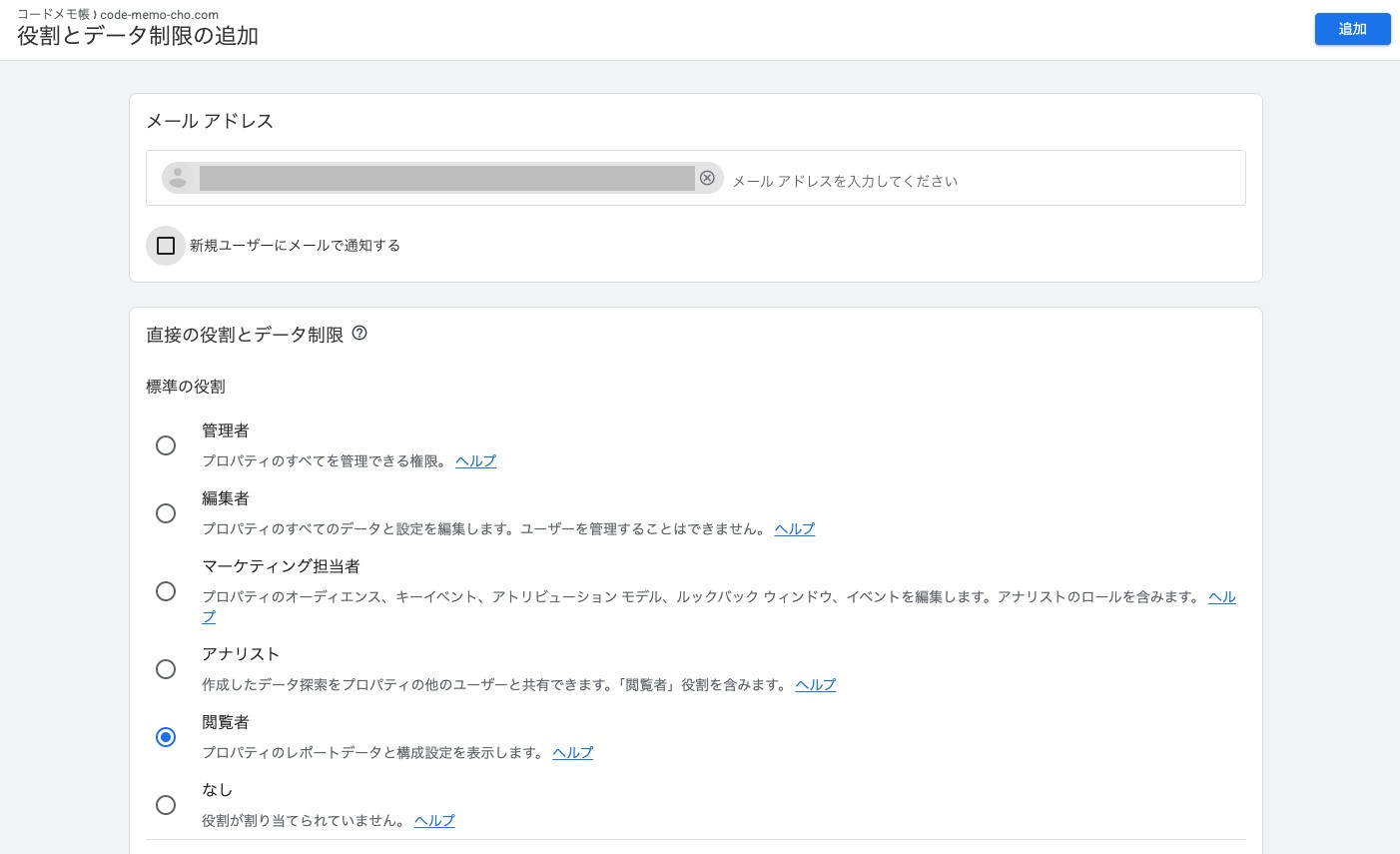Choose the 編集者 role radio button
The image size is (1400, 854).
tap(166, 513)
